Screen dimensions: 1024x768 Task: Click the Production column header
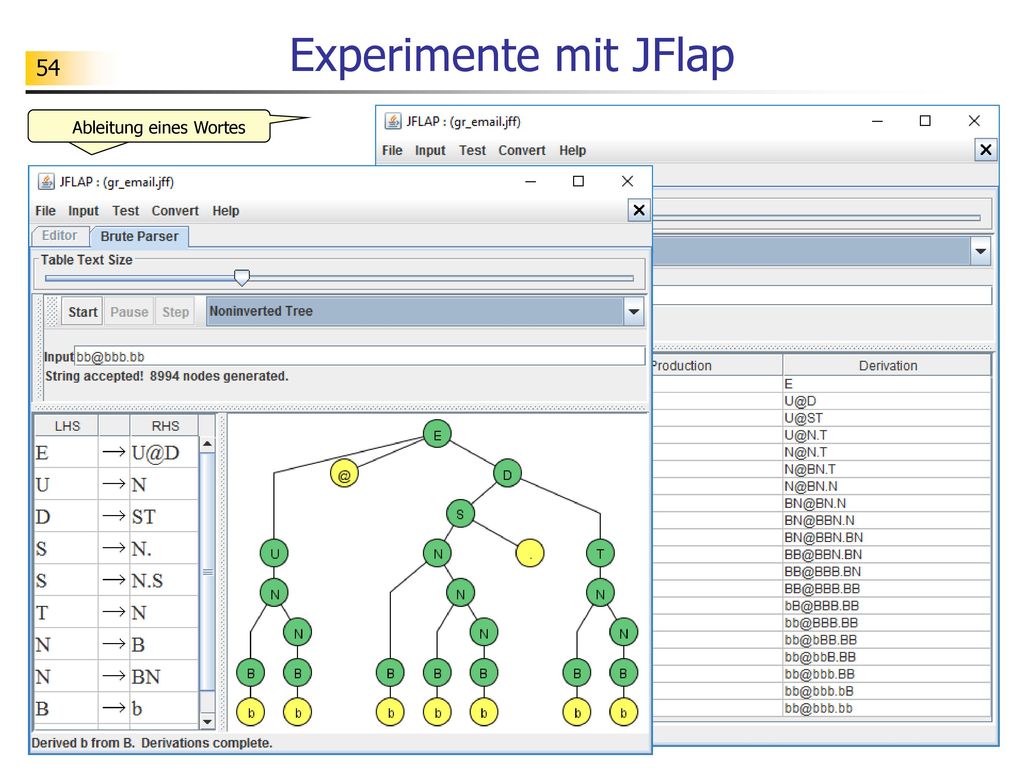717,366
